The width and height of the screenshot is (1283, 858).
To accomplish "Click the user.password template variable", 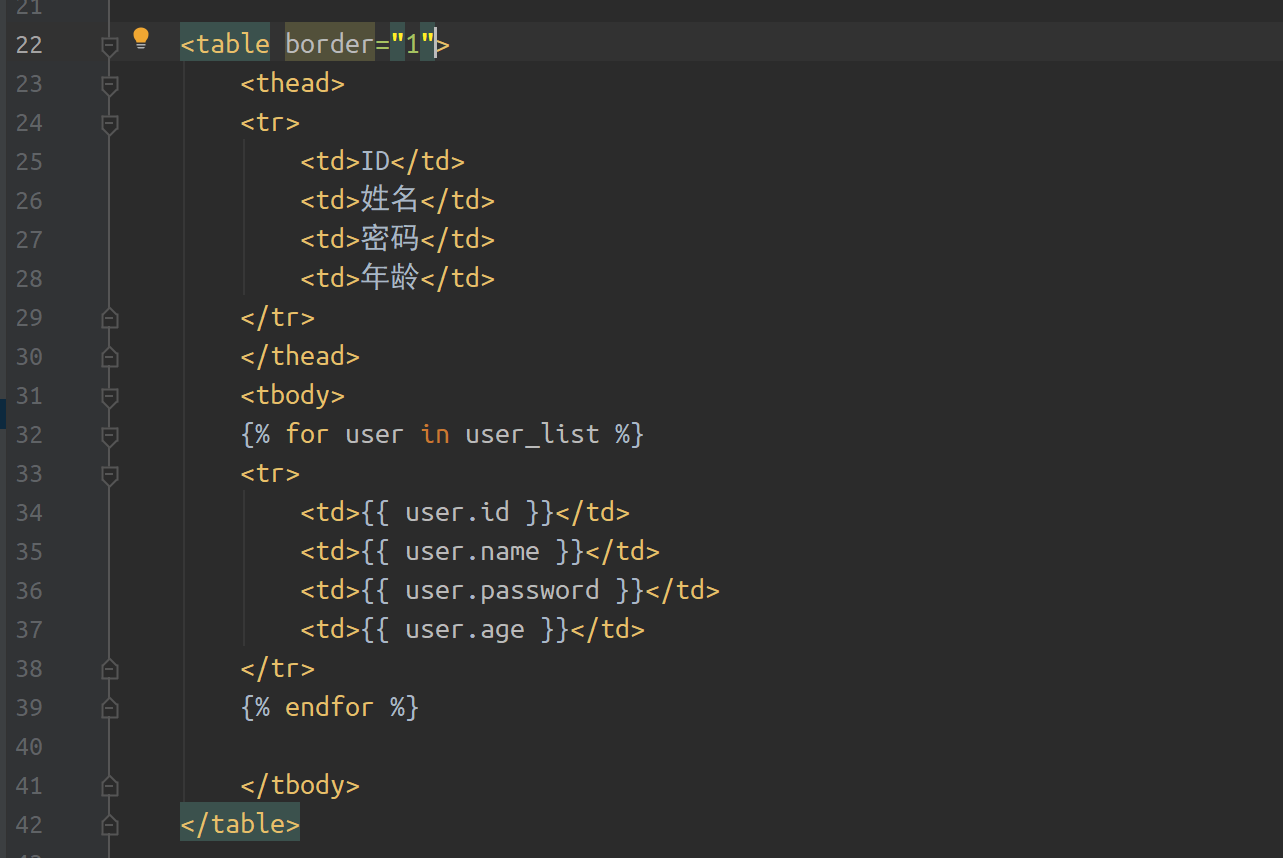I will pyautogui.click(x=502, y=591).
